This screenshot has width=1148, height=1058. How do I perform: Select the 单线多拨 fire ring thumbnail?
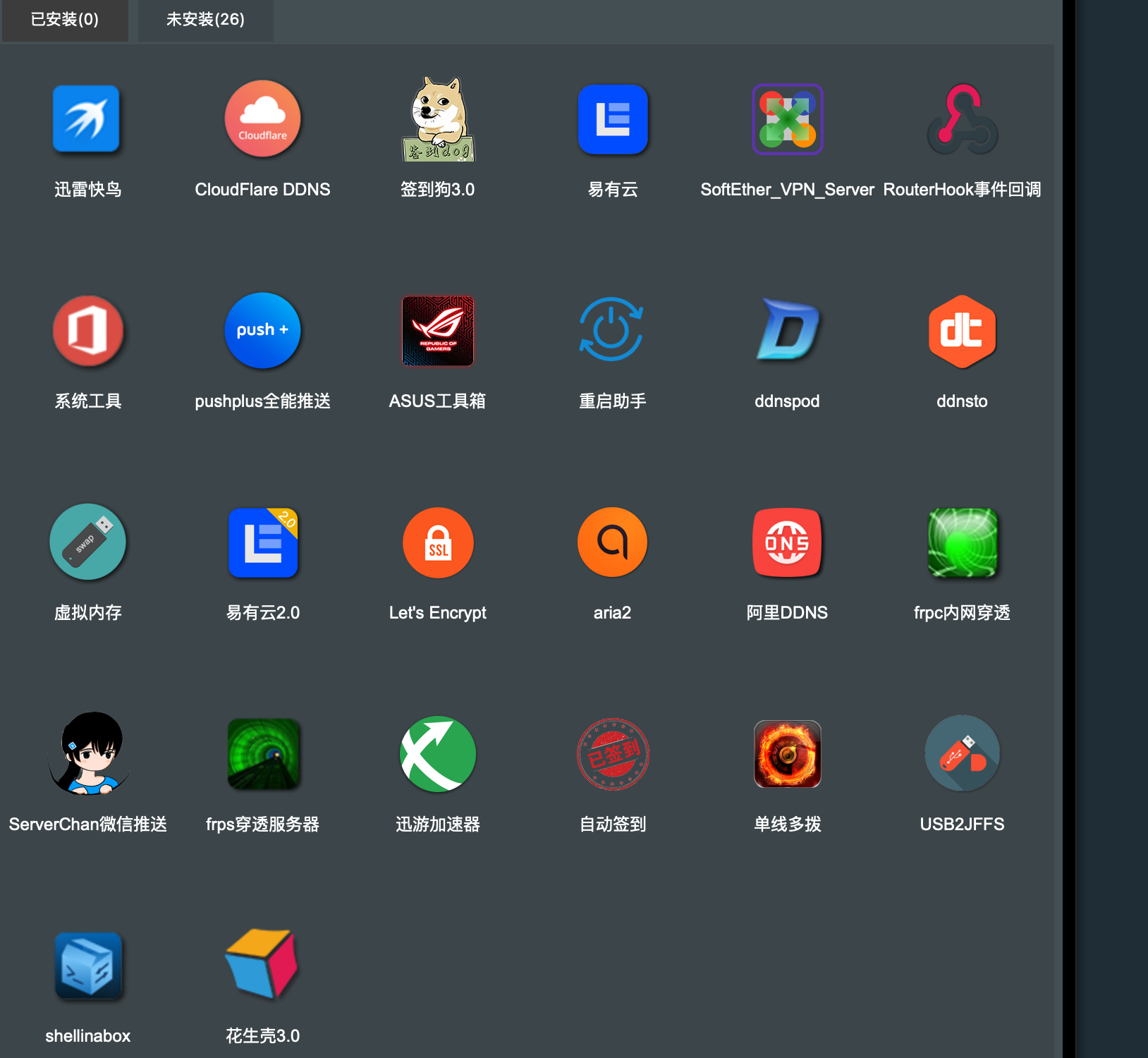point(788,753)
